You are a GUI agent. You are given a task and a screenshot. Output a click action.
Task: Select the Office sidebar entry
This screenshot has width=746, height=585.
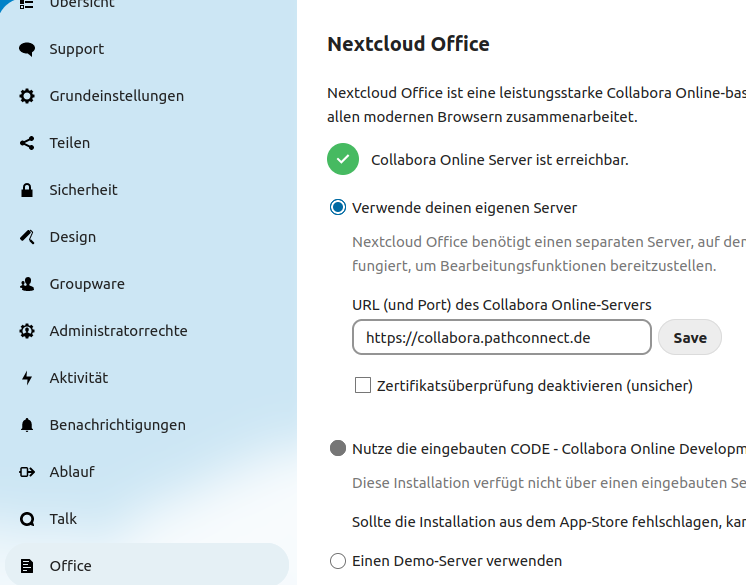(x=147, y=566)
